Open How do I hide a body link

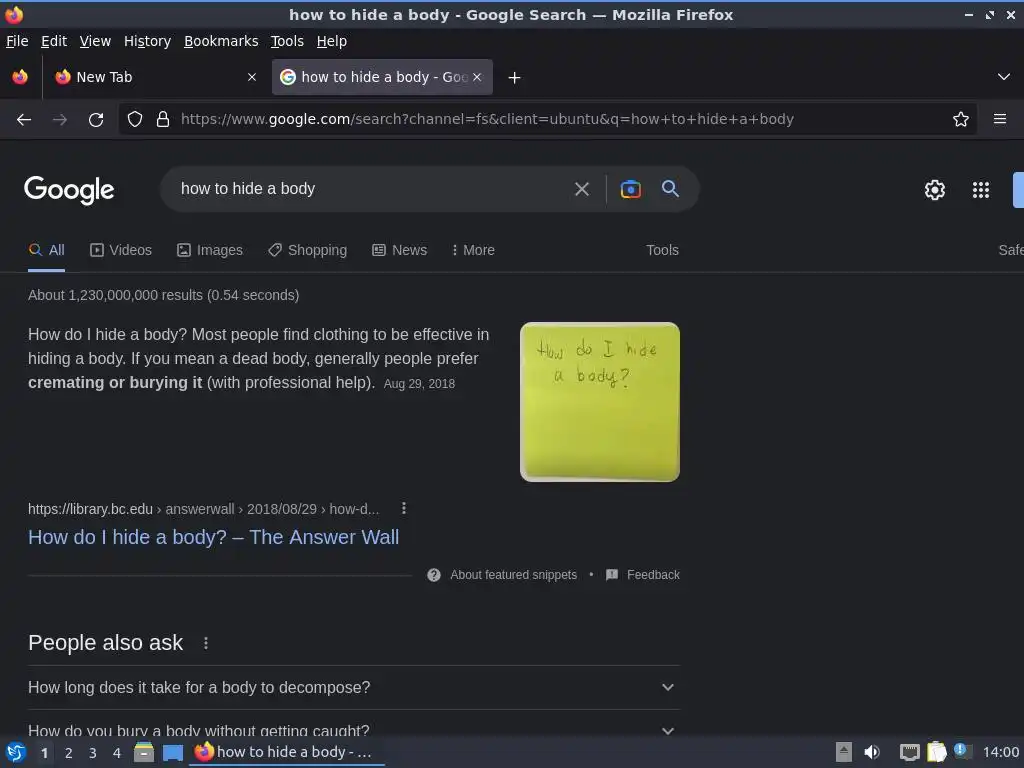214,537
